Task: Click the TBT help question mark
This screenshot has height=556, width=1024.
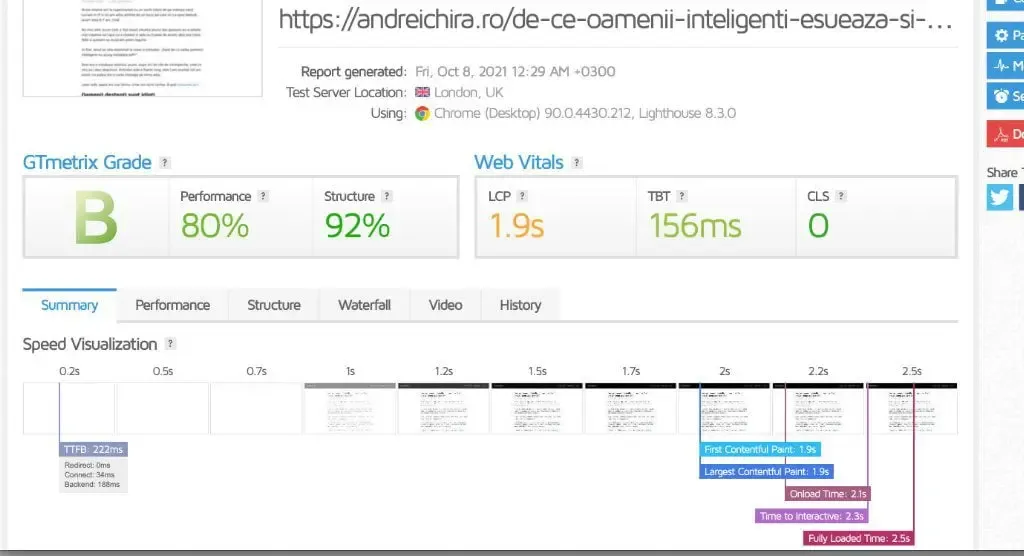Action: (681, 196)
